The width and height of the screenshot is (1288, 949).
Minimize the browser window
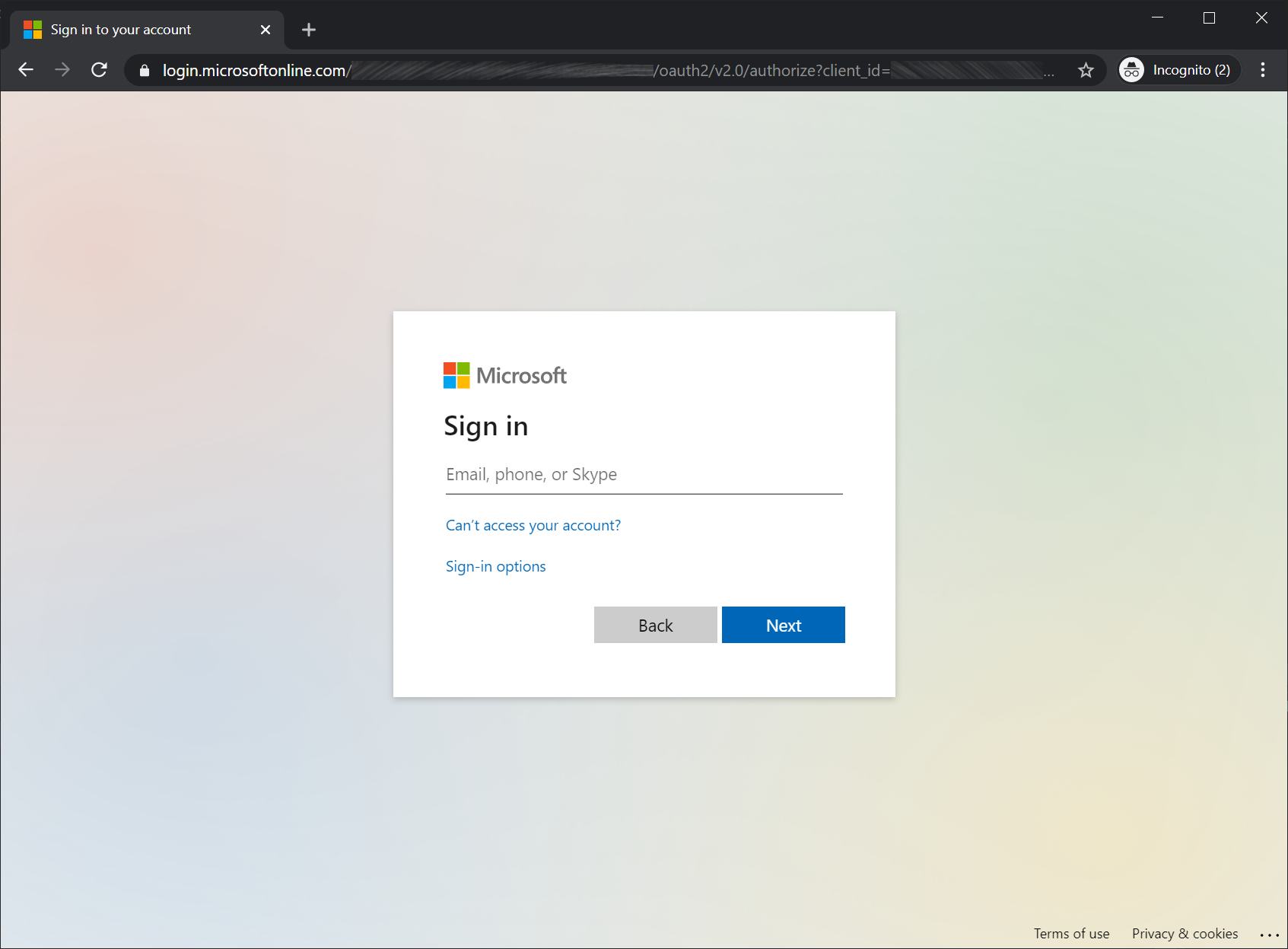[1157, 18]
